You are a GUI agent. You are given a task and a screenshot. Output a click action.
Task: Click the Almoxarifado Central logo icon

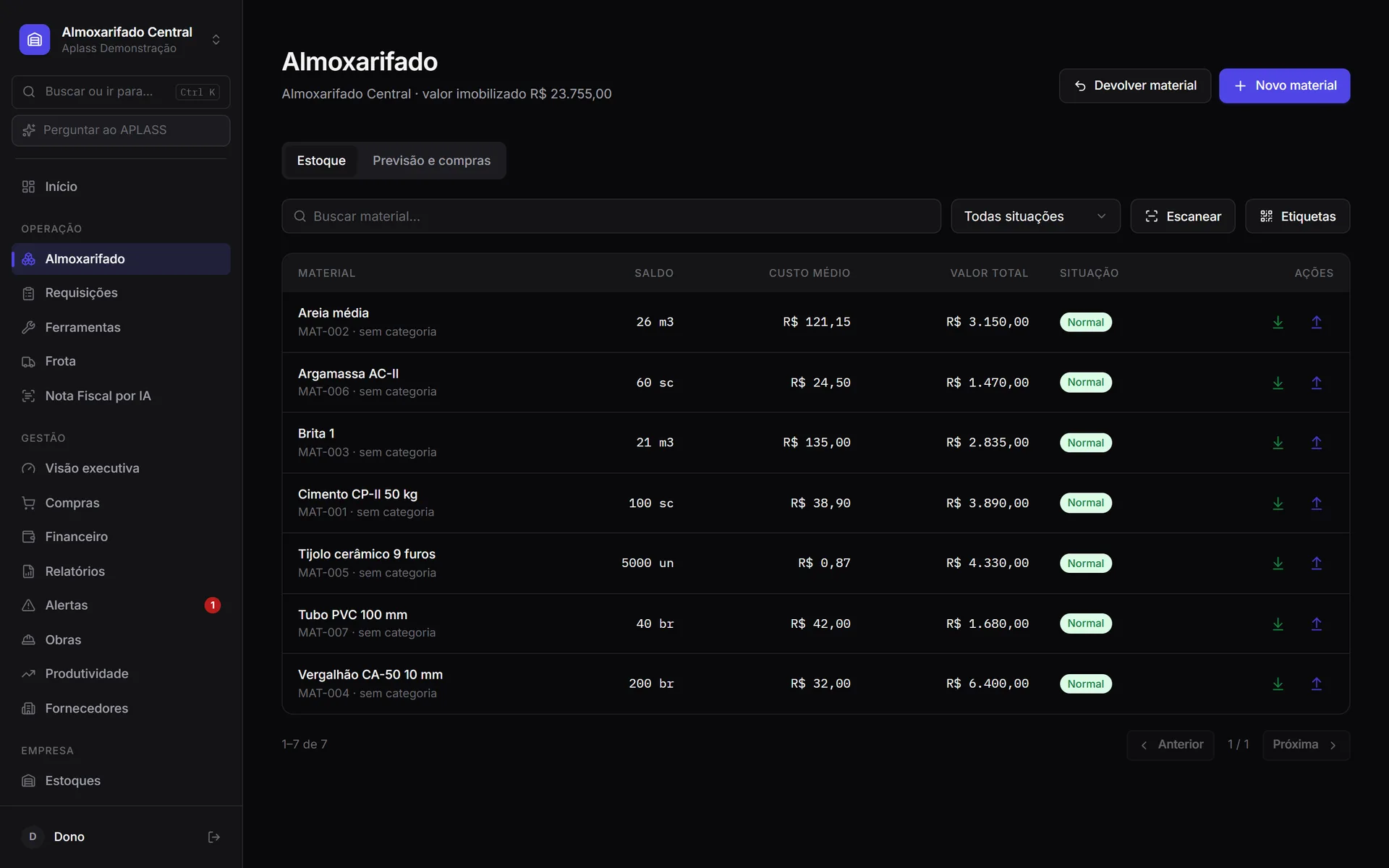(x=35, y=40)
